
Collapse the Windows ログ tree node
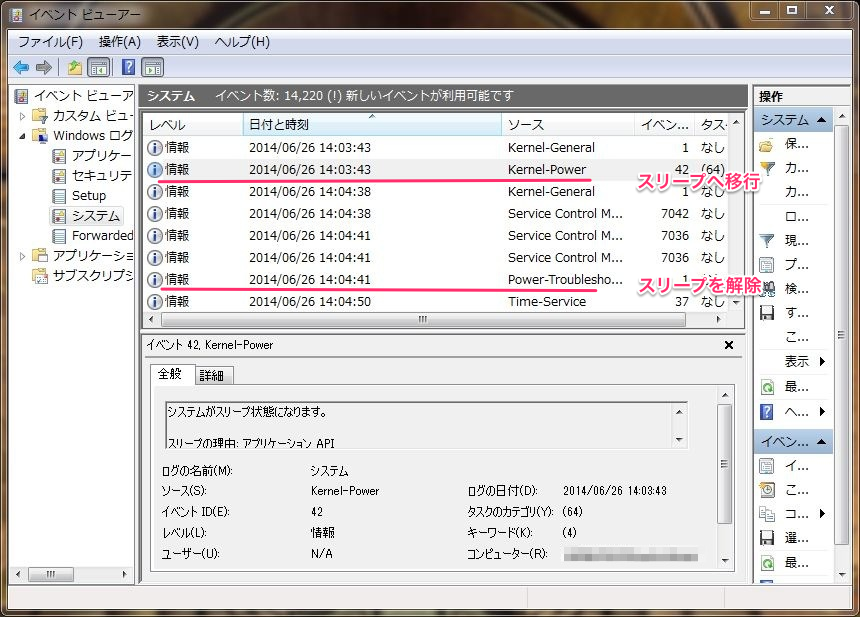(x=22, y=136)
